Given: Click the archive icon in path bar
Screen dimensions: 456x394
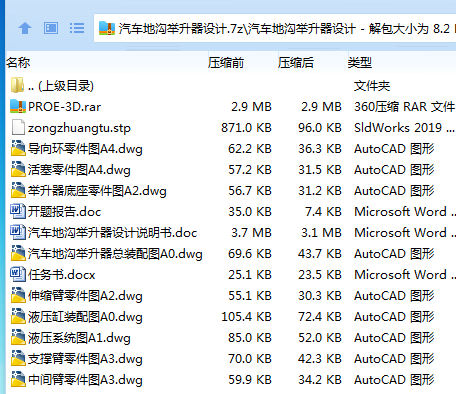Looking at the screenshot, I should coord(107,28).
